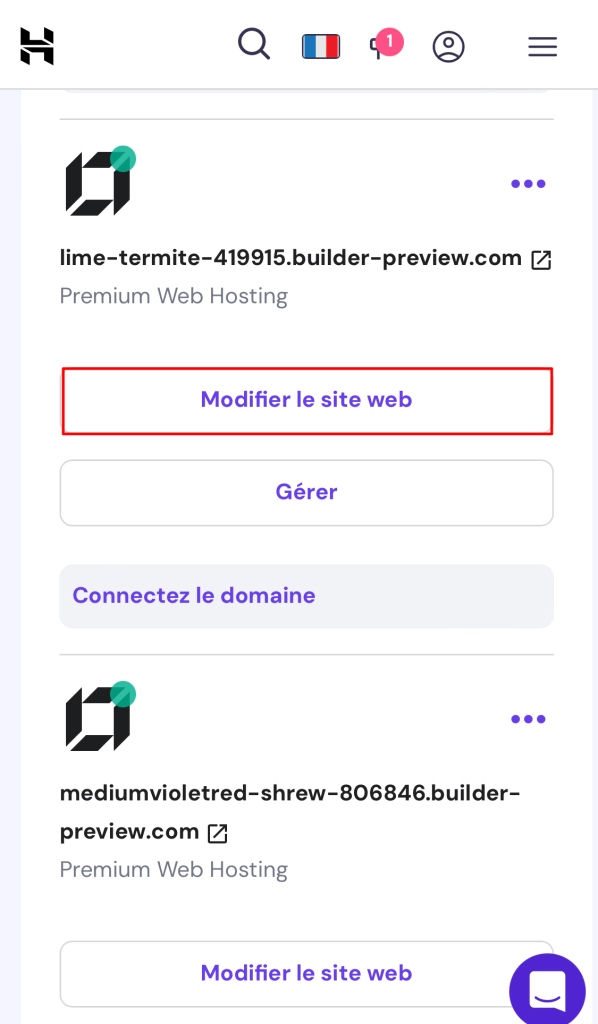
Task: Open the French flag language selector
Action: 321,46
